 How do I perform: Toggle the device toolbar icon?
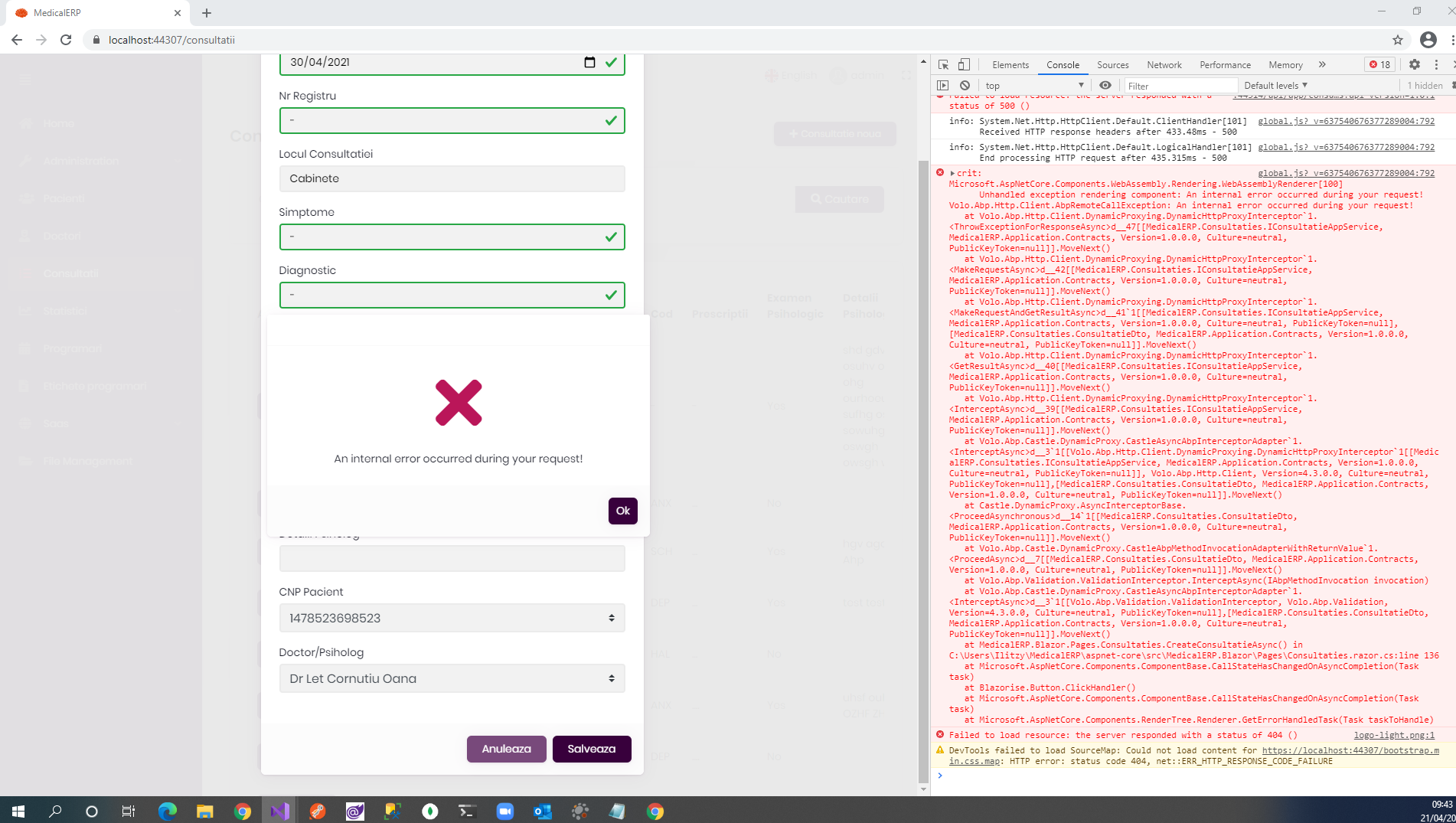(964, 65)
